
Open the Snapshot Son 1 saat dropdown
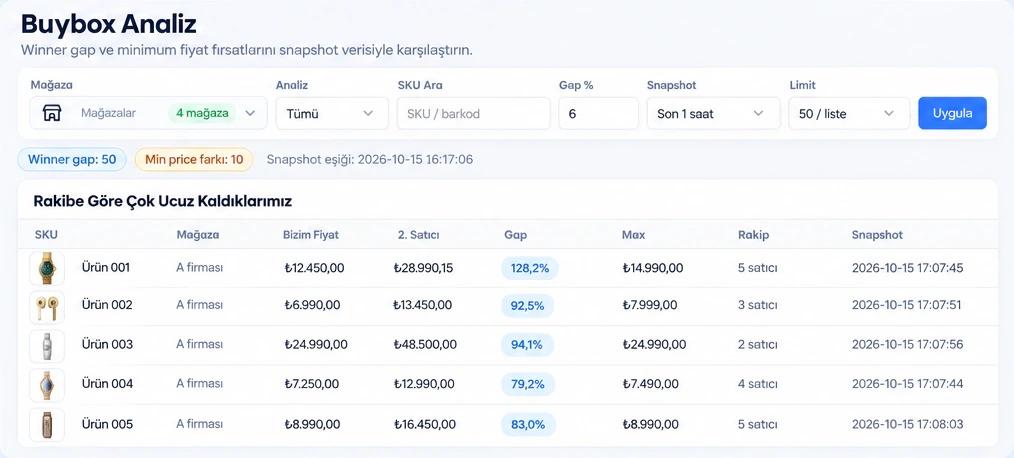point(714,113)
